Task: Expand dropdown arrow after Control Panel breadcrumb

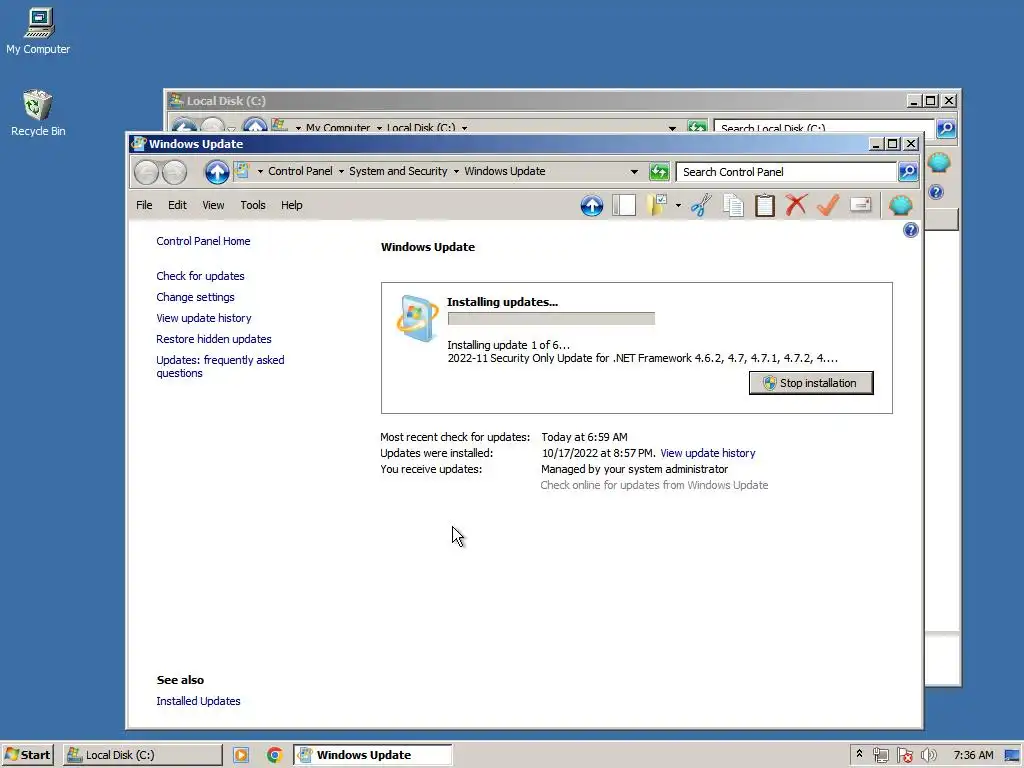Action: tap(341, 172)
